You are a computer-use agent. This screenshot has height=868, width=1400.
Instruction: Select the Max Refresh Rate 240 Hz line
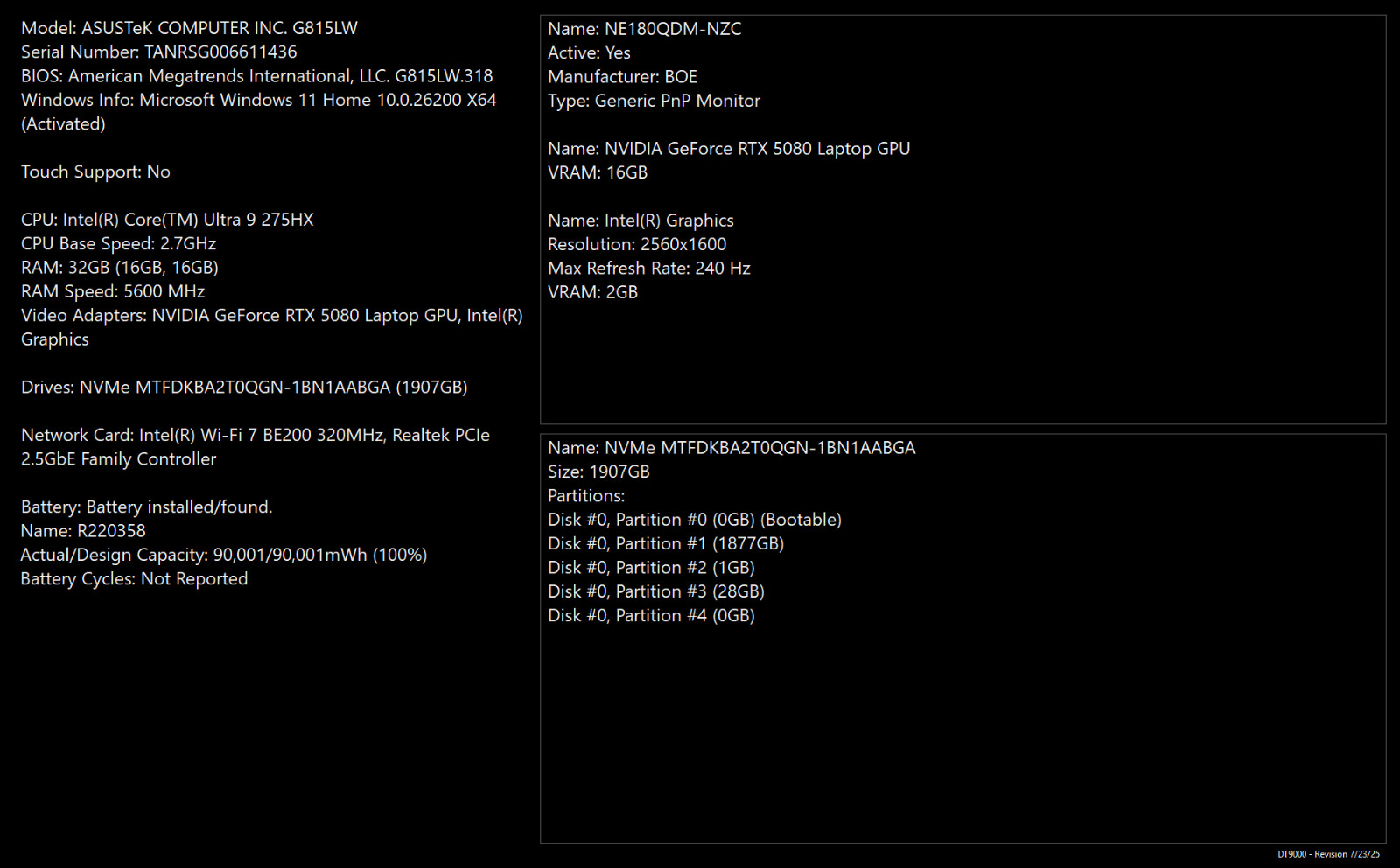(649, 269)
